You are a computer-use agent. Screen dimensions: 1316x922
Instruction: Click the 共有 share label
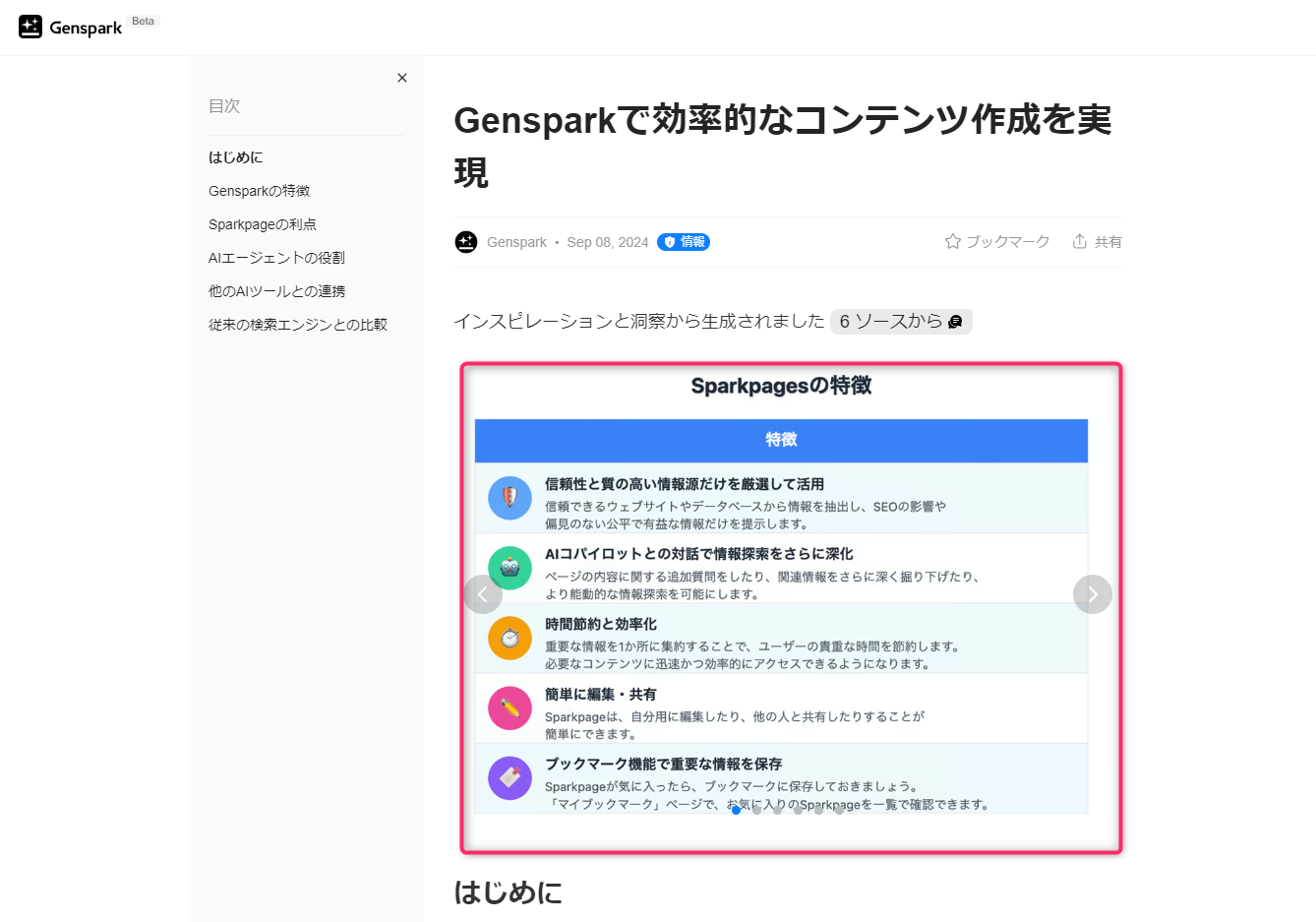[x=1107, y=241]
